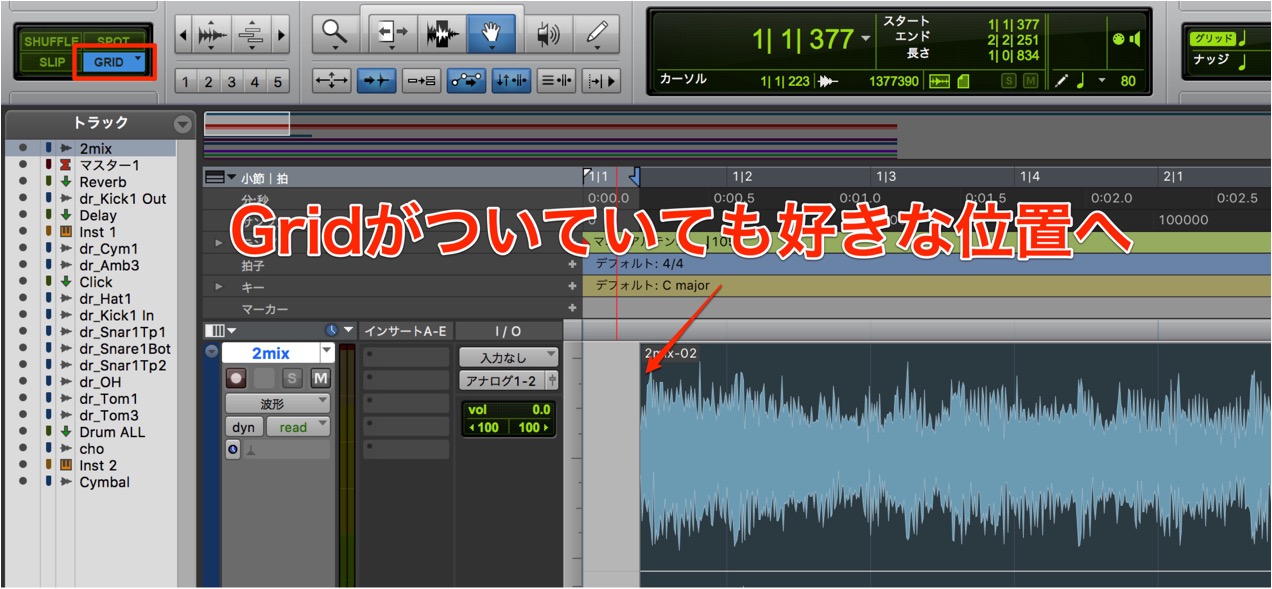Toggle Tab to Transients button
This screenshot has height=589, width=1272.
tap(377, 81)
